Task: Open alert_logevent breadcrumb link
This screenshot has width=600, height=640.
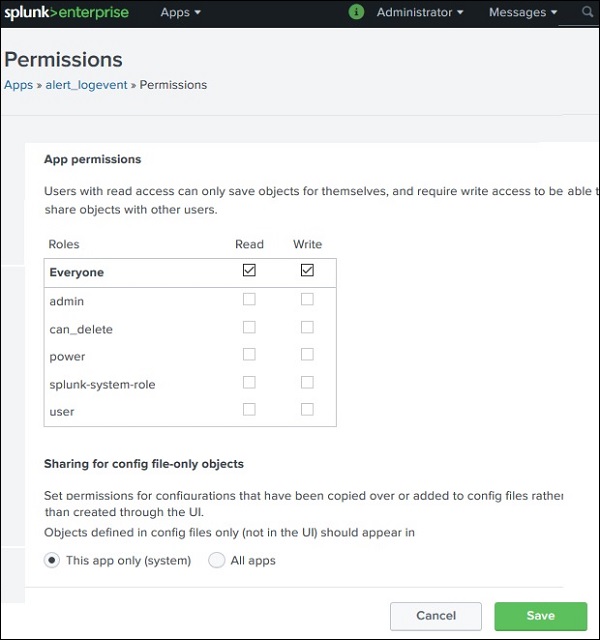Action: coord(86,85)
